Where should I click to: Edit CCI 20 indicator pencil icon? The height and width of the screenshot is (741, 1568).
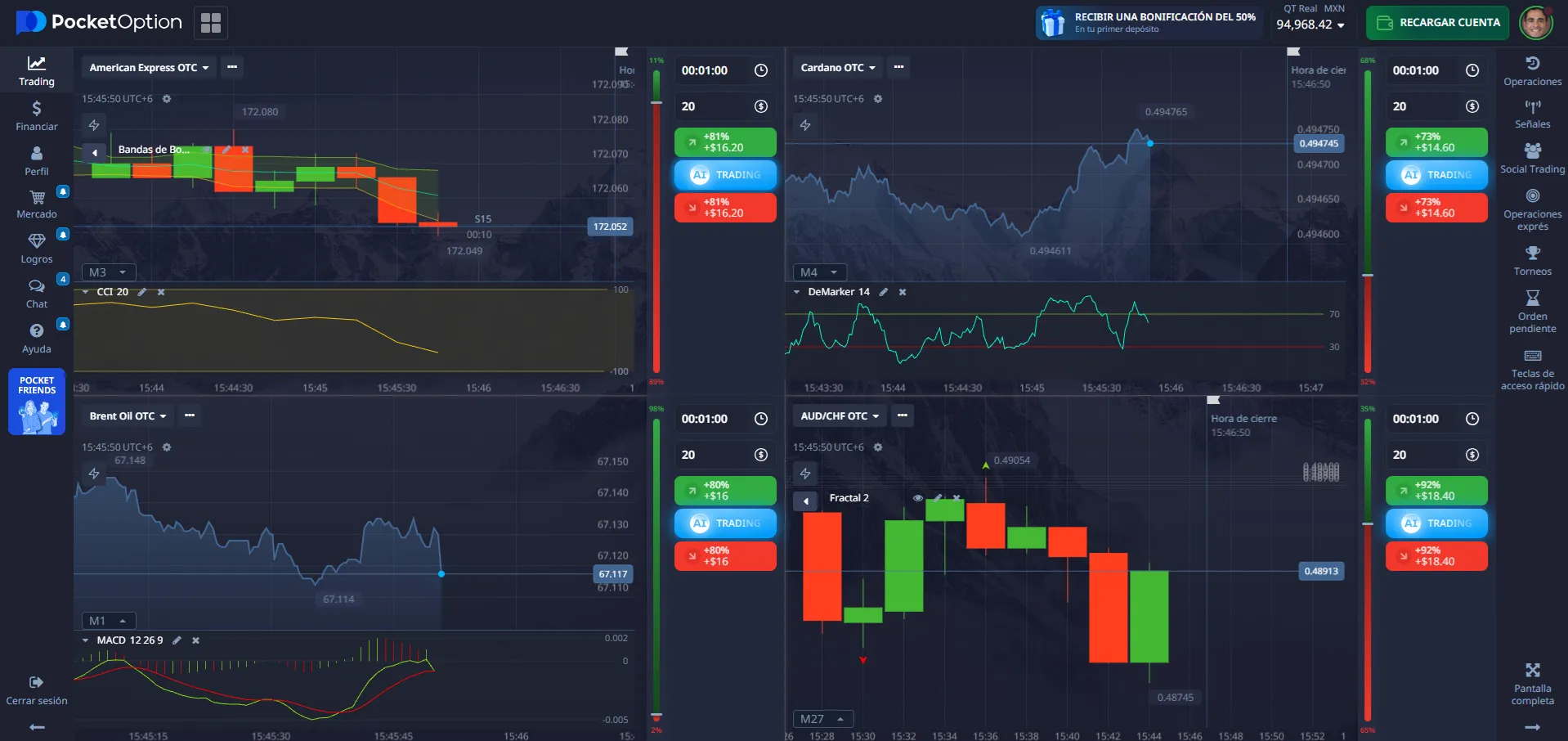(x=142, y=292)
